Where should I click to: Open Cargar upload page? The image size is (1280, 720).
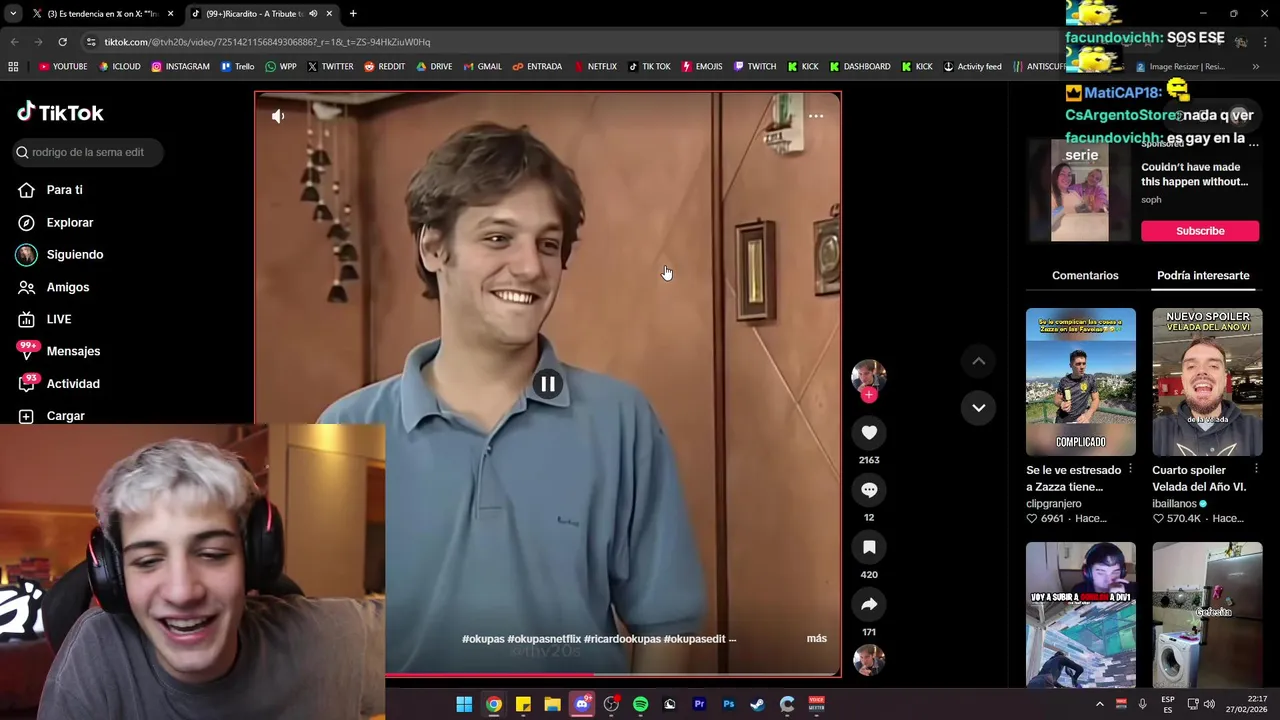pyautogui.click(x=65, y=416)
